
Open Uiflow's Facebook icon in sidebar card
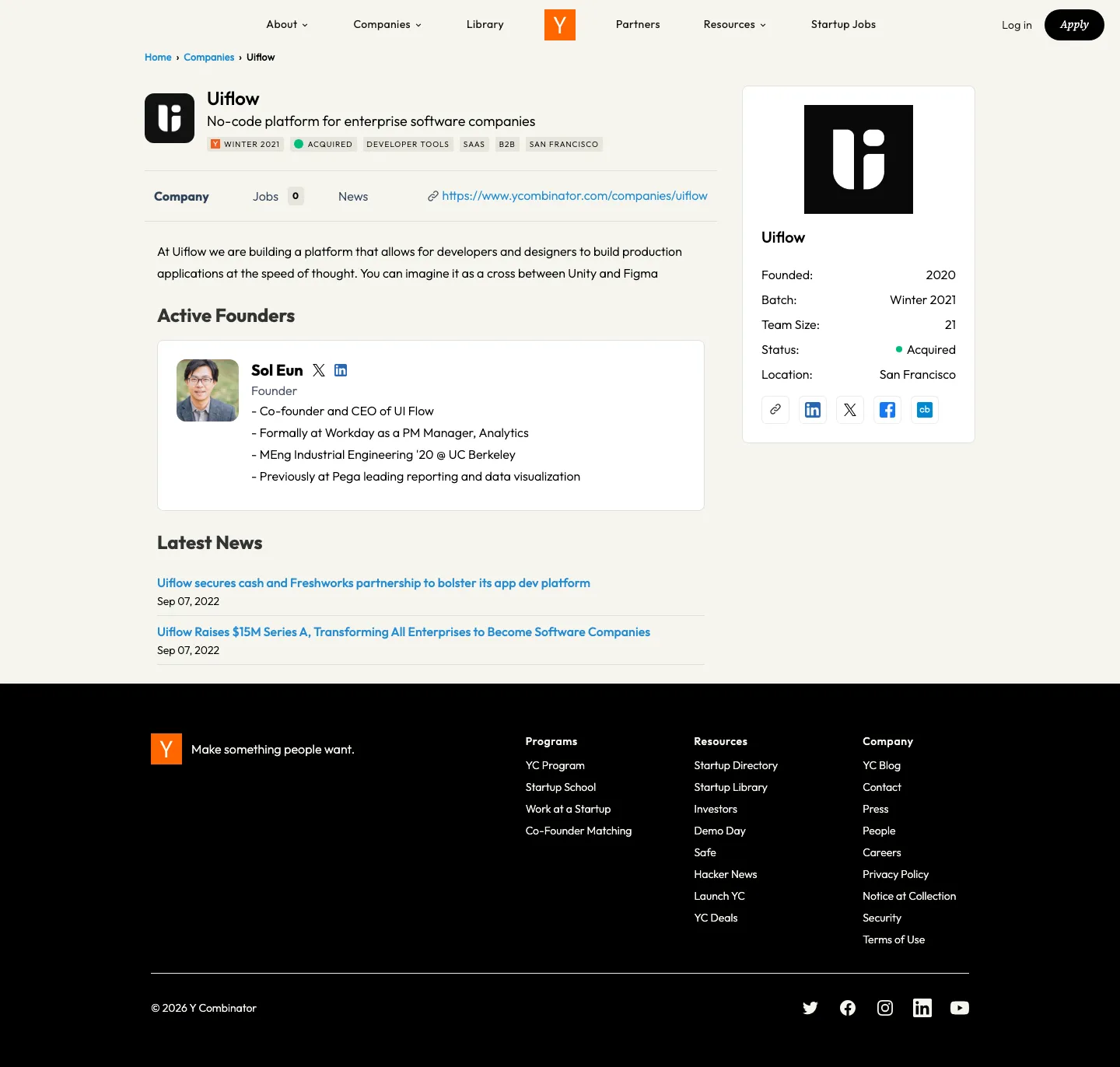pos(887,410)
